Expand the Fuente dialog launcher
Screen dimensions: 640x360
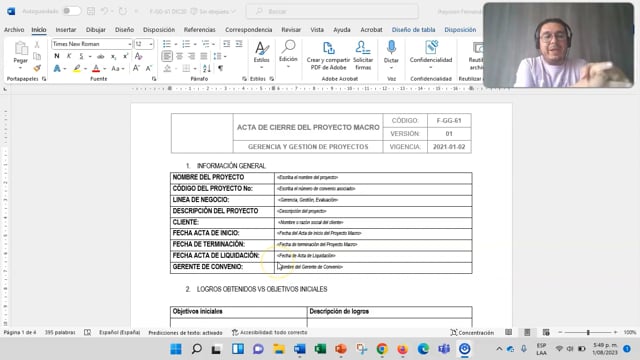[x=154, y=79]
